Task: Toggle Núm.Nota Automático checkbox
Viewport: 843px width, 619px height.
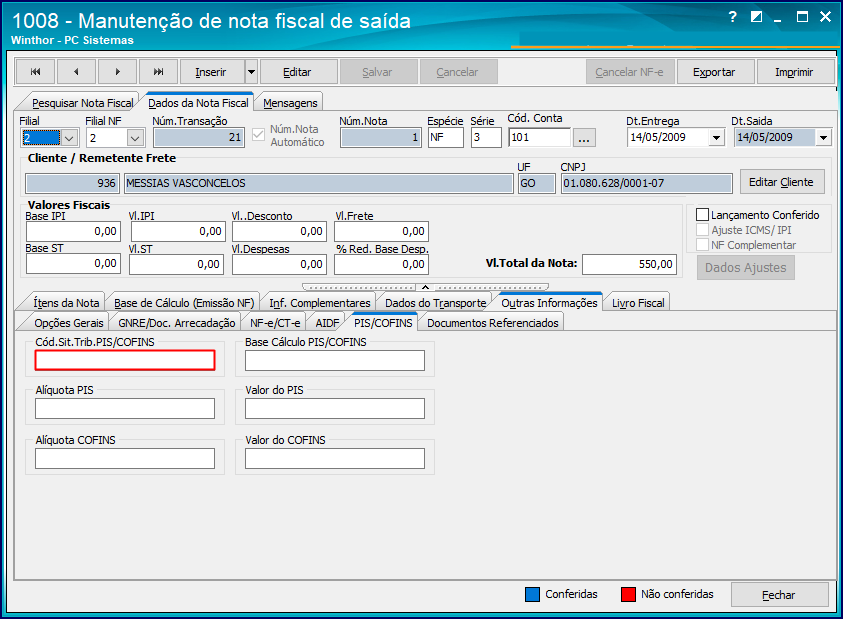Action: (x=259, y=134)
